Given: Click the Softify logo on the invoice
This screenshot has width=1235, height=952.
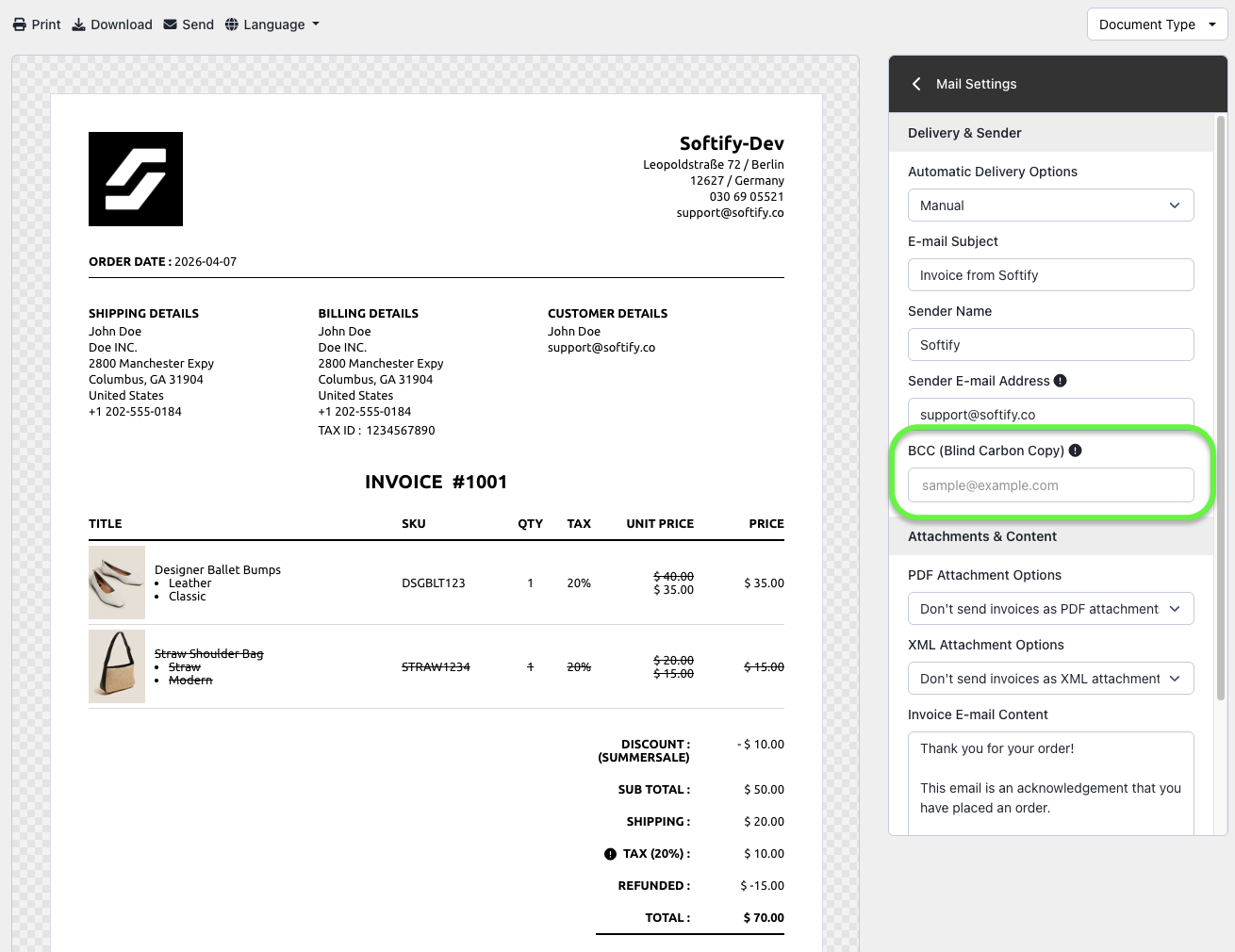Looking at the screenshot, I should 136,179.
